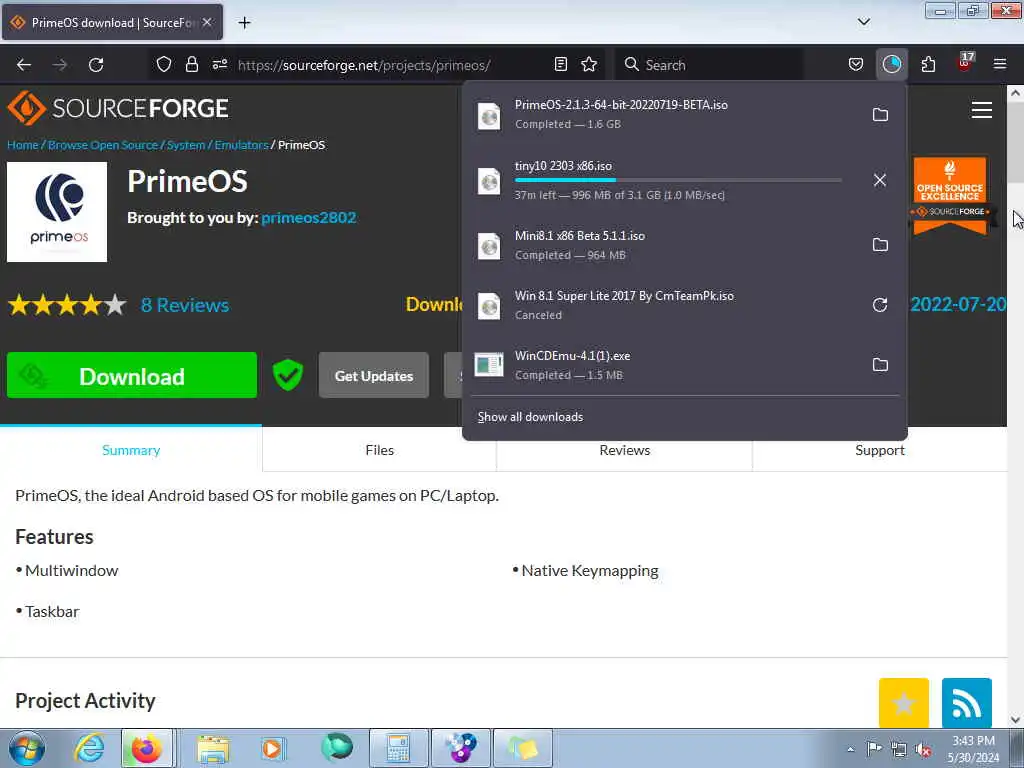Click the five-star rating display
This screenshot has width=1024, height=768.
point(67,305)
